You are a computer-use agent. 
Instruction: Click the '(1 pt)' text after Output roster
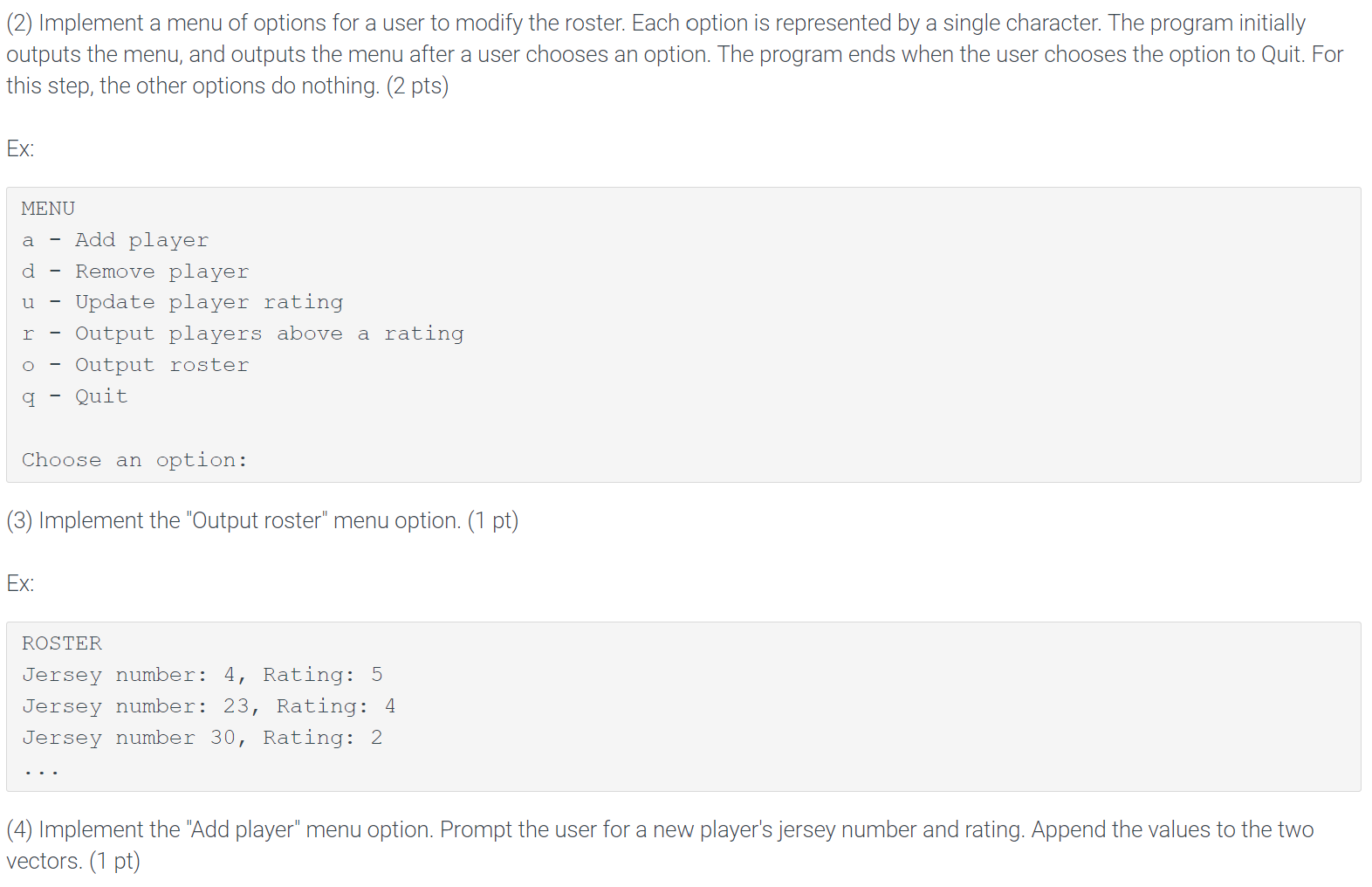coord(493,520)
